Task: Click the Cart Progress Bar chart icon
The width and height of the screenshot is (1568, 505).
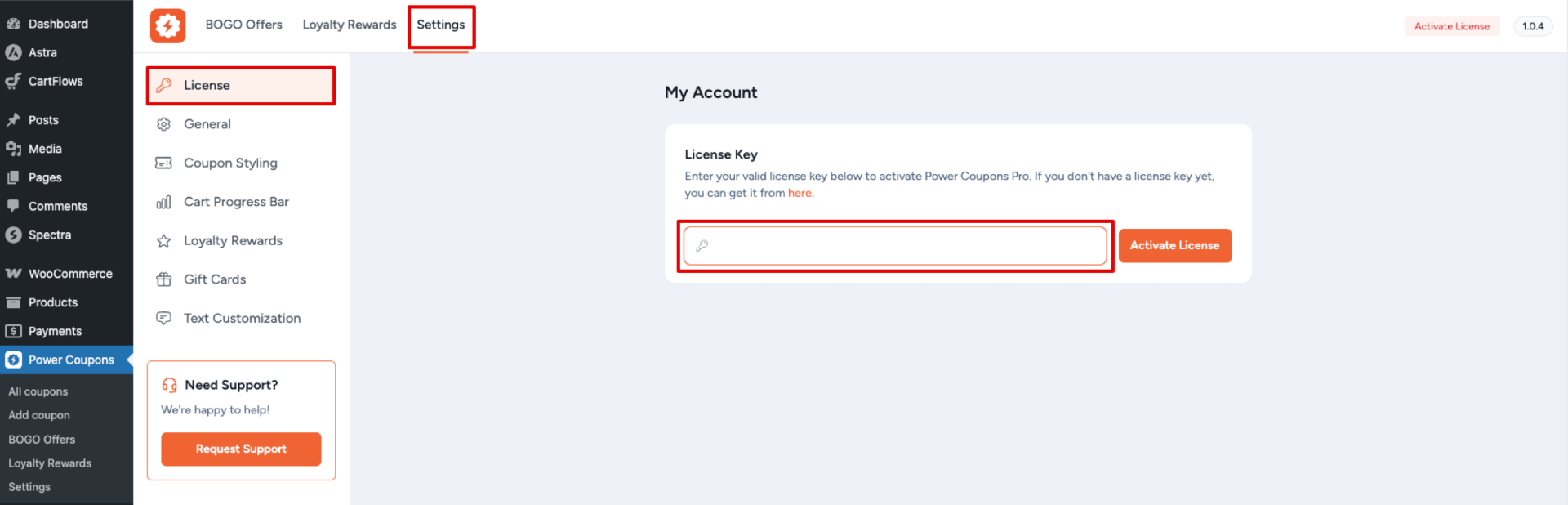Action: (x=163, y=202)
